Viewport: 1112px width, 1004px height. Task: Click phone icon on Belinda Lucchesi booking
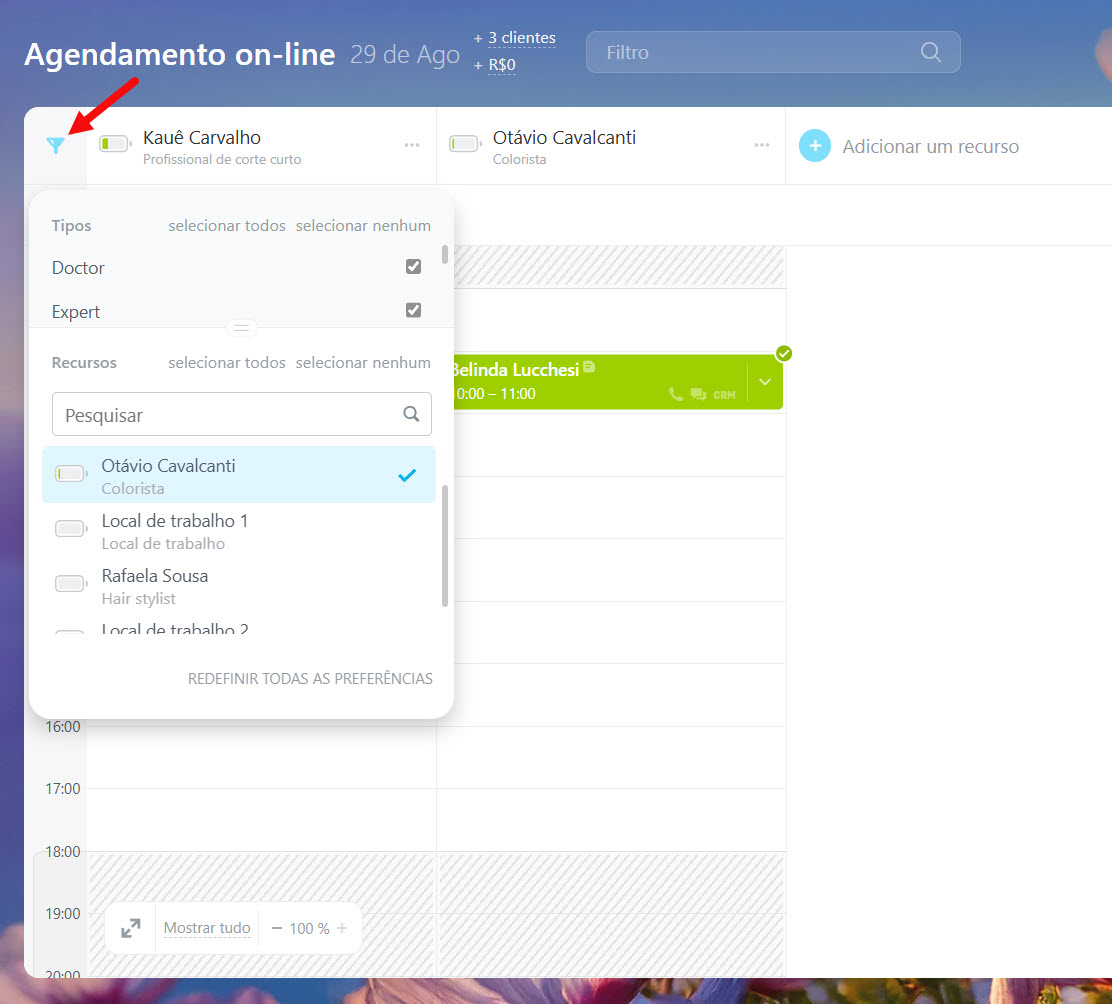[x=676, y=395]
